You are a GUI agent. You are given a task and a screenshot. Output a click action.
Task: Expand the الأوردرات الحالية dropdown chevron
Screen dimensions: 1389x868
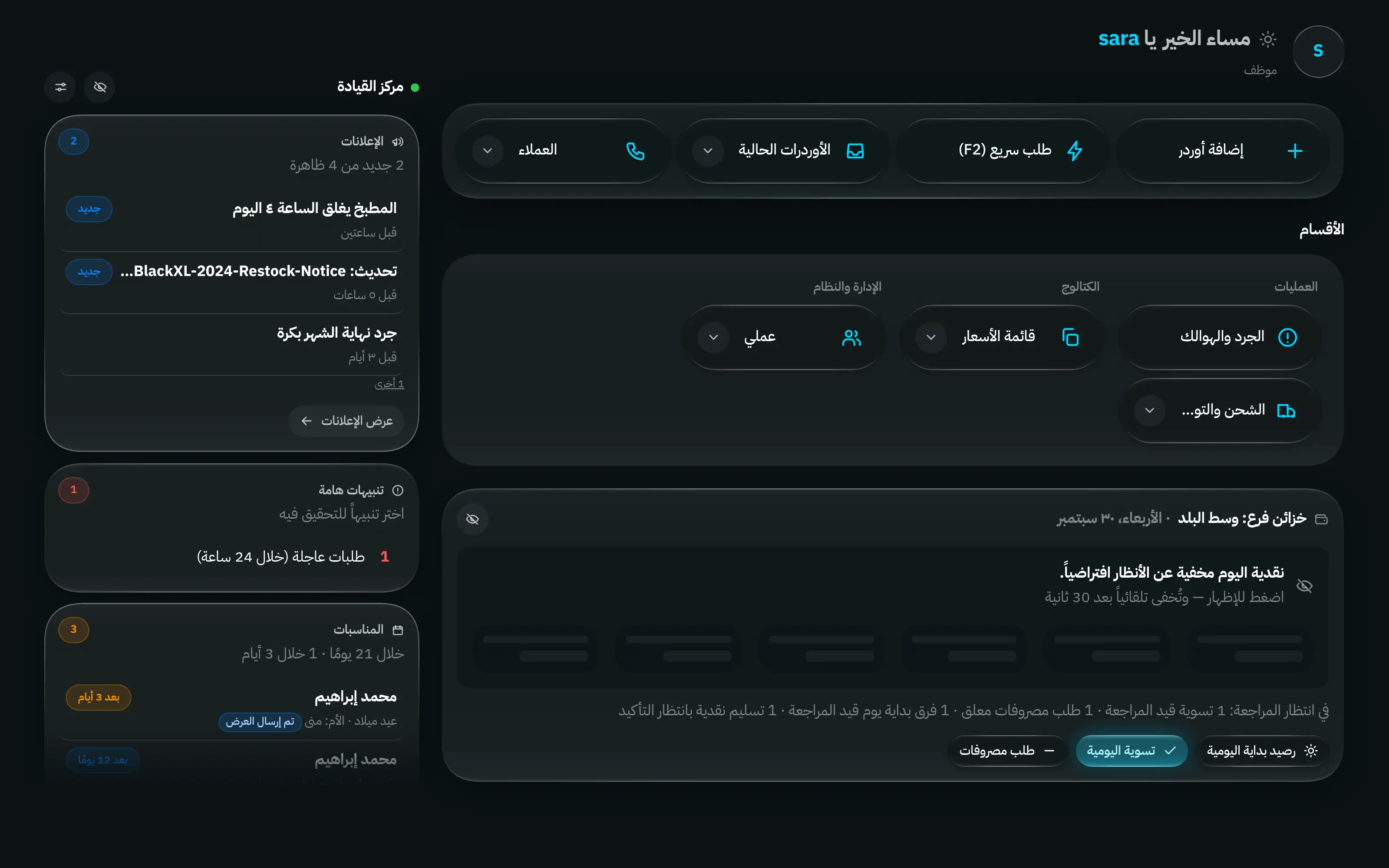point(708,151)
